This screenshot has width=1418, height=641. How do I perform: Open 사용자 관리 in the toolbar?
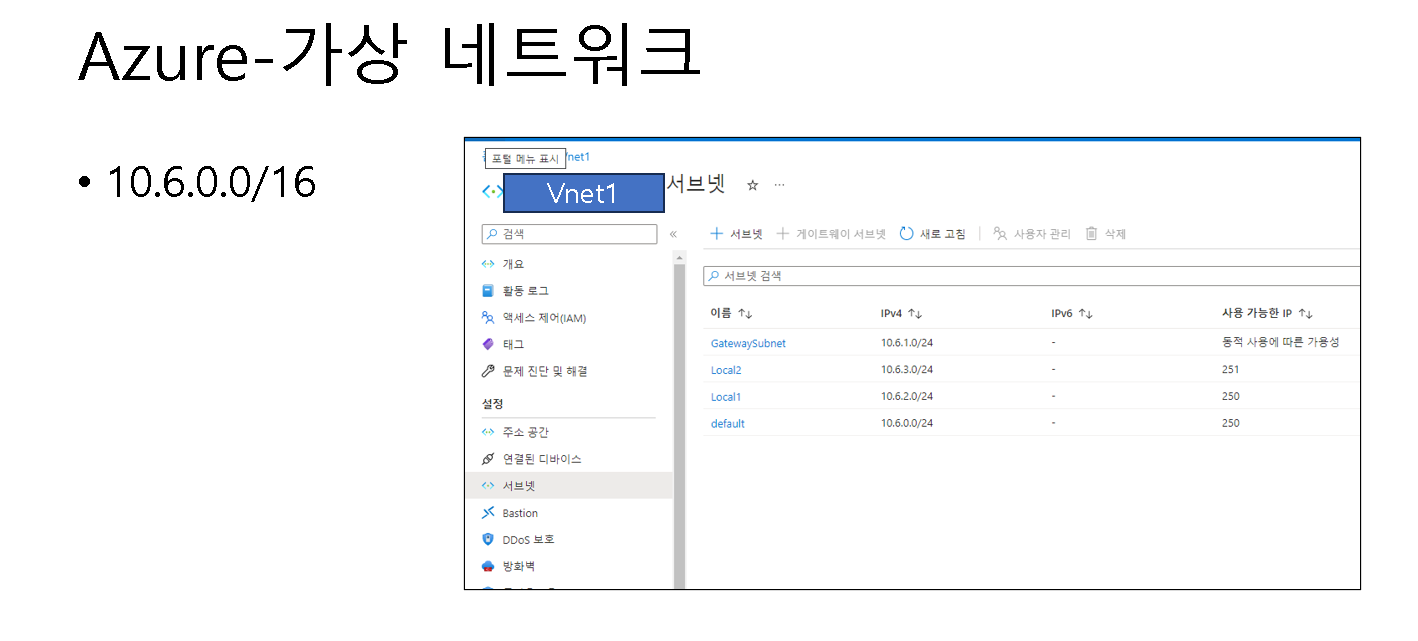pos(1032,234)
